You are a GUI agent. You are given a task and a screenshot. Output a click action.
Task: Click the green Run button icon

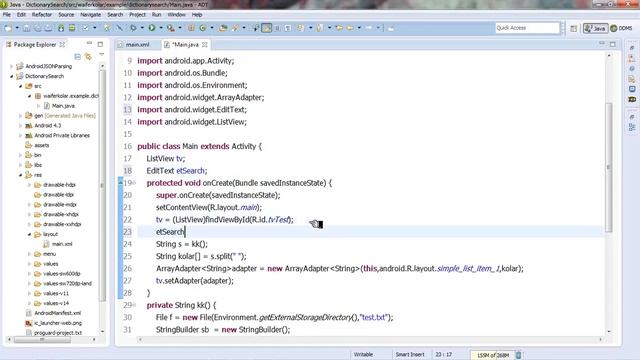(152, 28)
